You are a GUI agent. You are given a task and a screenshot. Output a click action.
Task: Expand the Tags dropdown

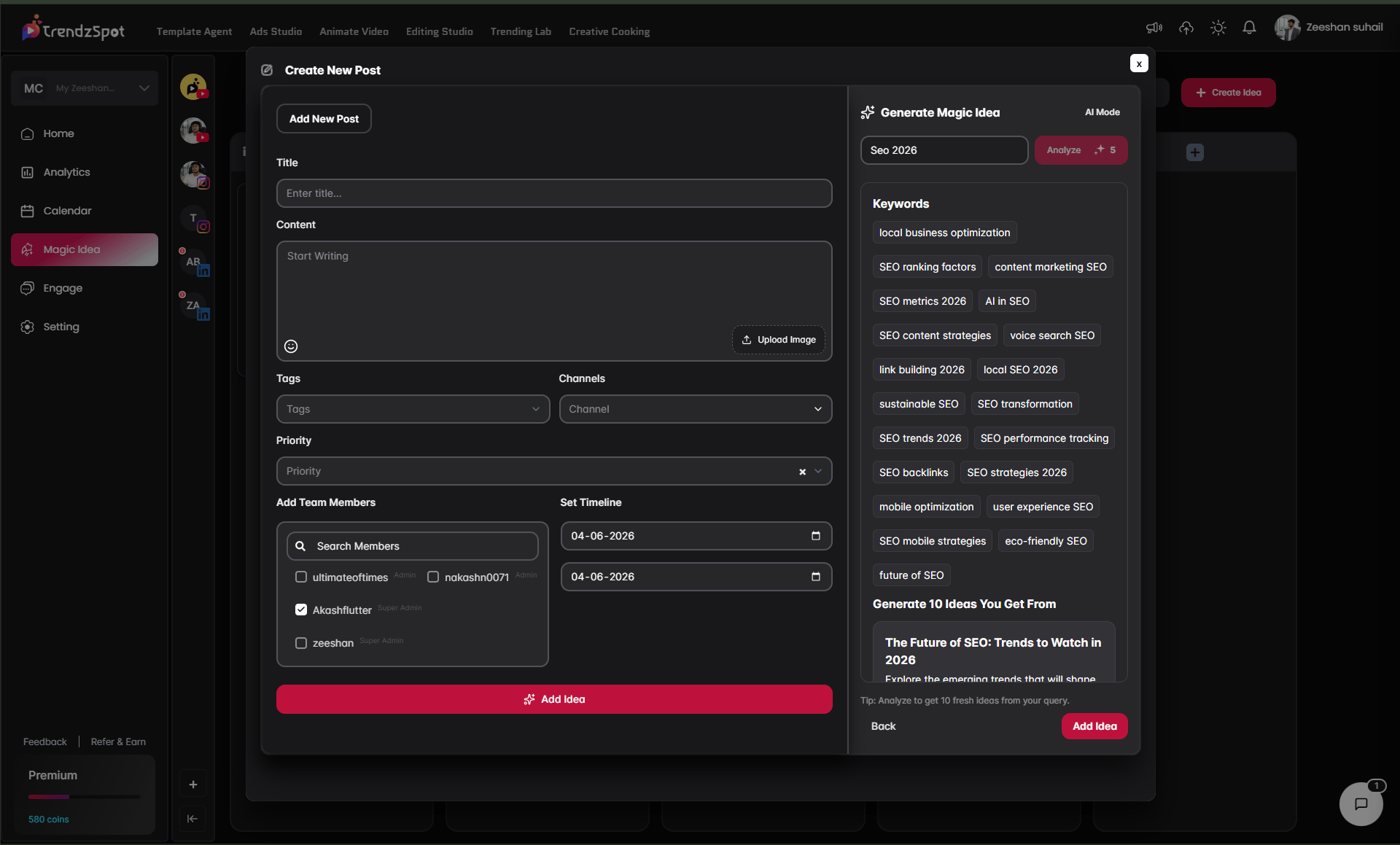pyautogui.click(x=413, y=409)
